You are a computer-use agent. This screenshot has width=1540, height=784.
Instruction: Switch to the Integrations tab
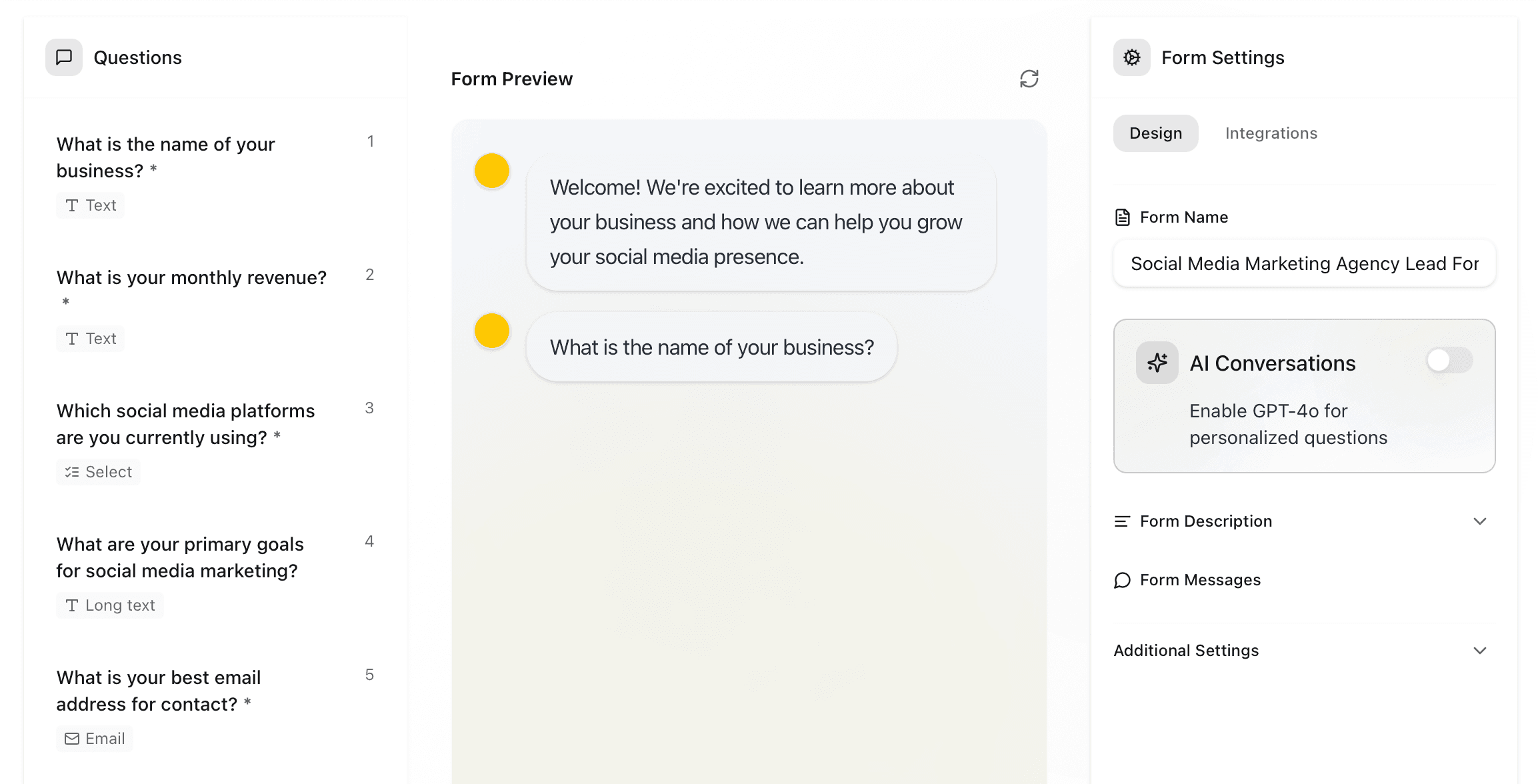1270,133
